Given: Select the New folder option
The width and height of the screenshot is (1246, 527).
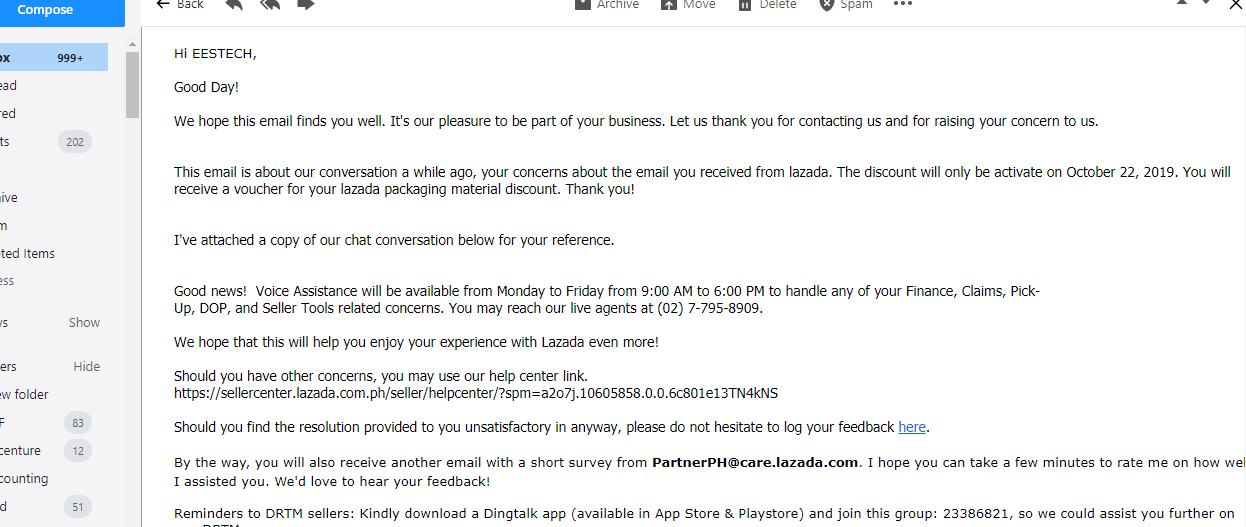Looking at the screenshot, I should [x=24, y=395].
